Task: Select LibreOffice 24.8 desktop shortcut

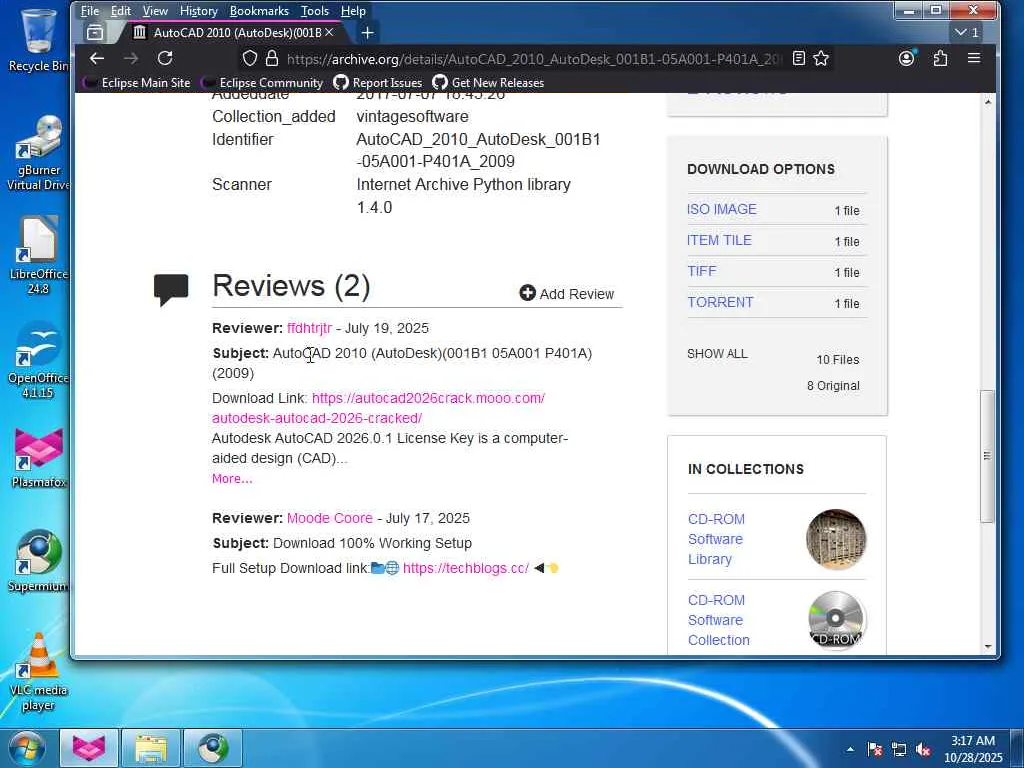Action: tap(37, 256)
